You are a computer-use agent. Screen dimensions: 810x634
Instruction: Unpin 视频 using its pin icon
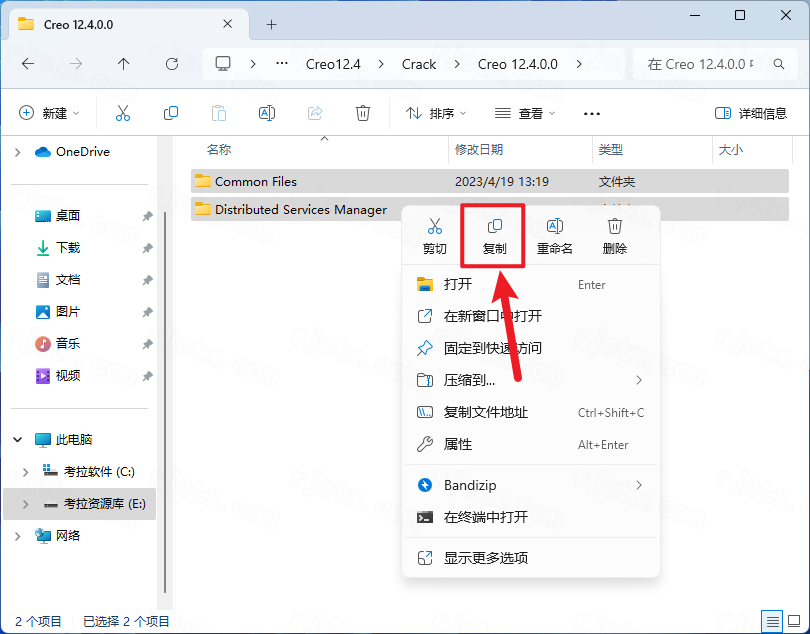147,376
